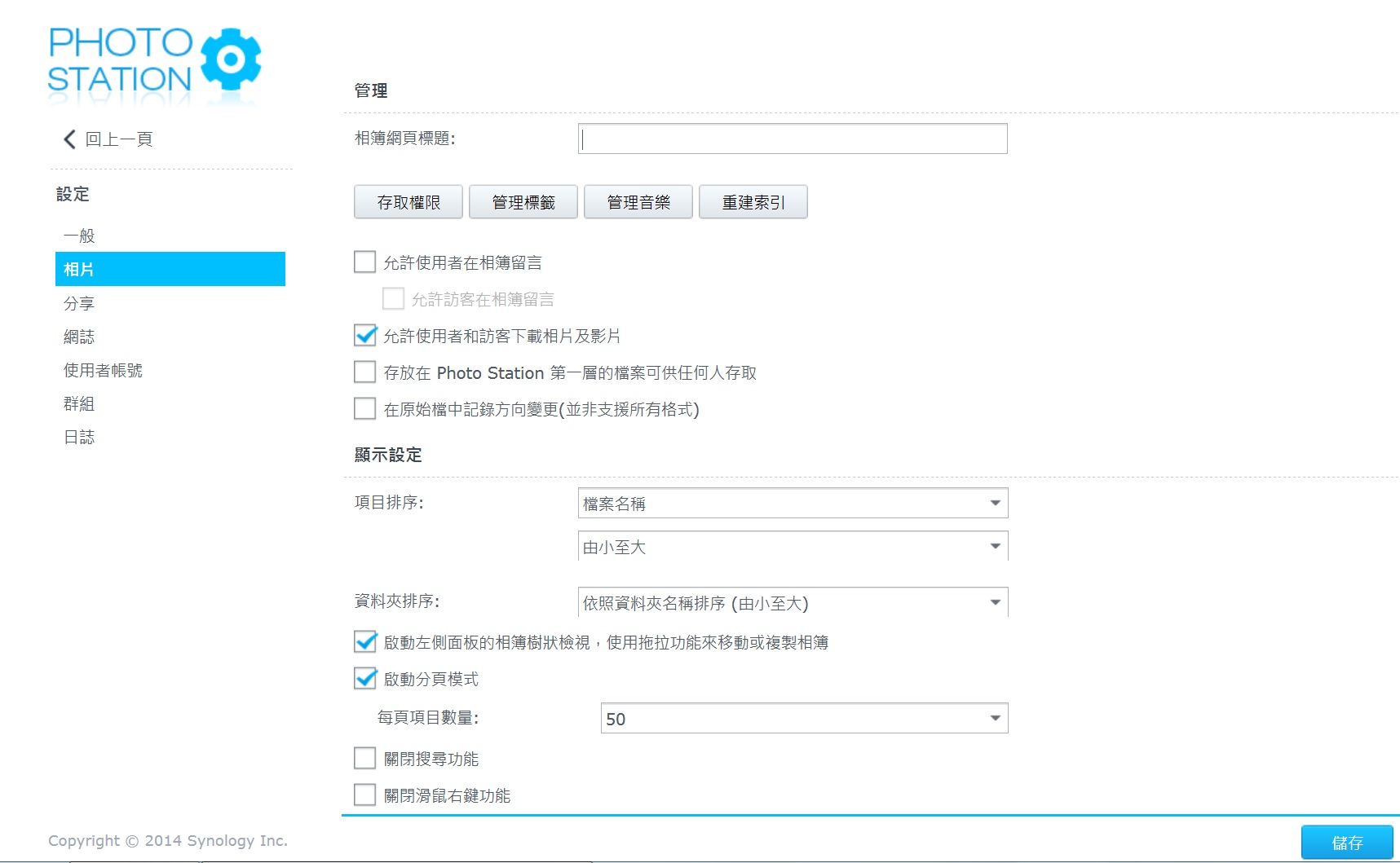1400x863 pixels.
Task: Select 分享 in the settings sidebar
Action: pyautogui.click(x=79, y=303)
